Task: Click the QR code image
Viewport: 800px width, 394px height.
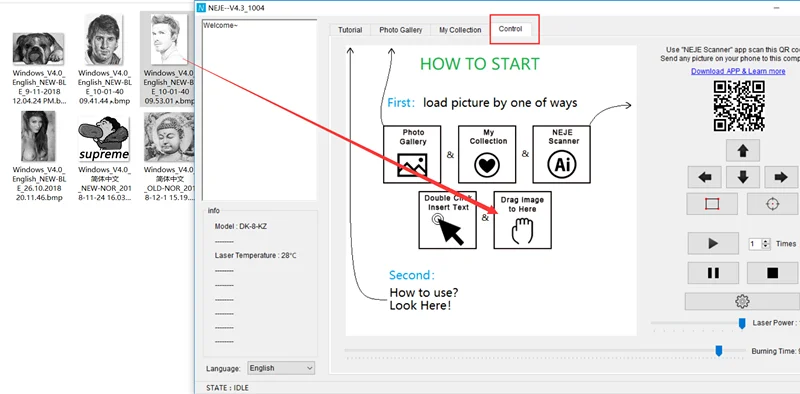Action: click(x=739, y=106)
